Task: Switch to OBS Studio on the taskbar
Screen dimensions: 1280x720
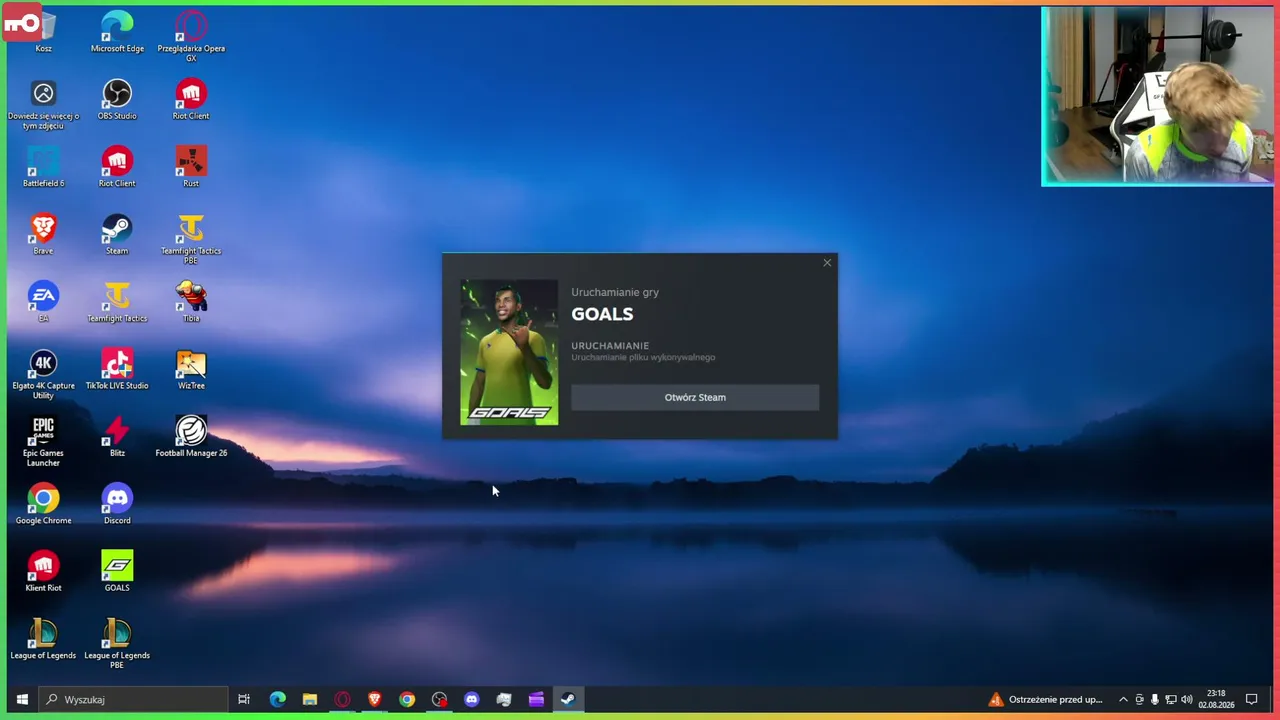Action: coord(439,699)
